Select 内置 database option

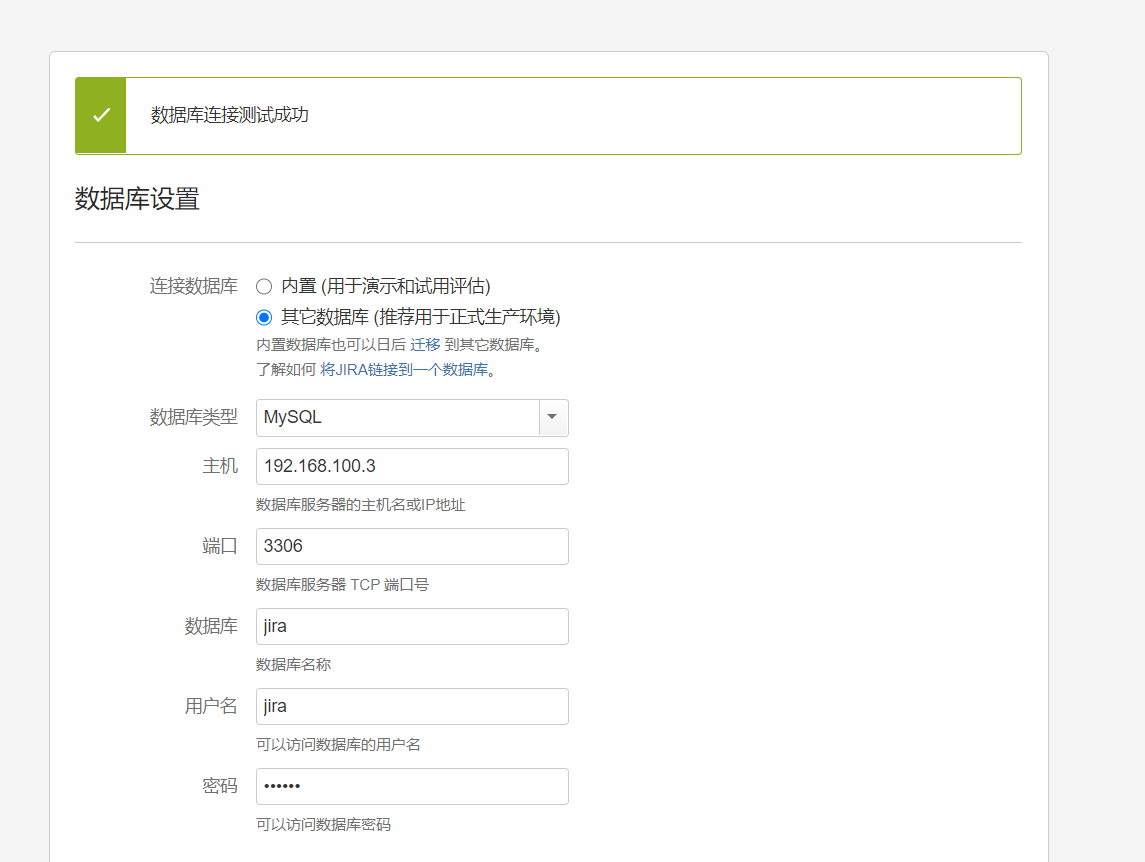(263, 286)
